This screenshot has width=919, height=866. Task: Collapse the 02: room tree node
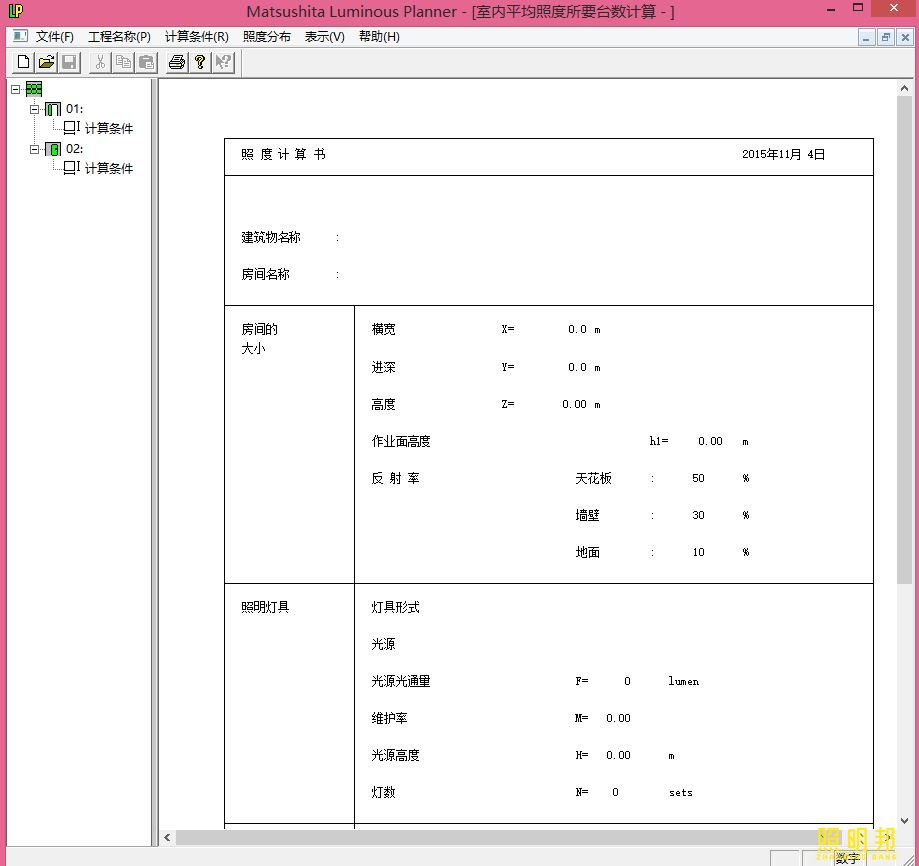pyautogui.click(x=34, y=149)
